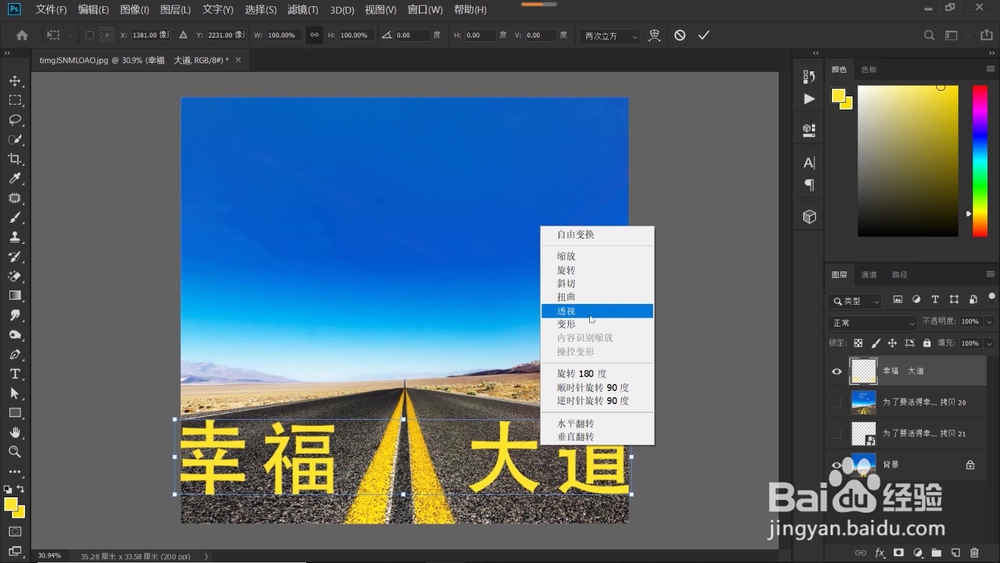Select the Clone Stamp tool
The image size is (1000, 563).
point(15,237)
